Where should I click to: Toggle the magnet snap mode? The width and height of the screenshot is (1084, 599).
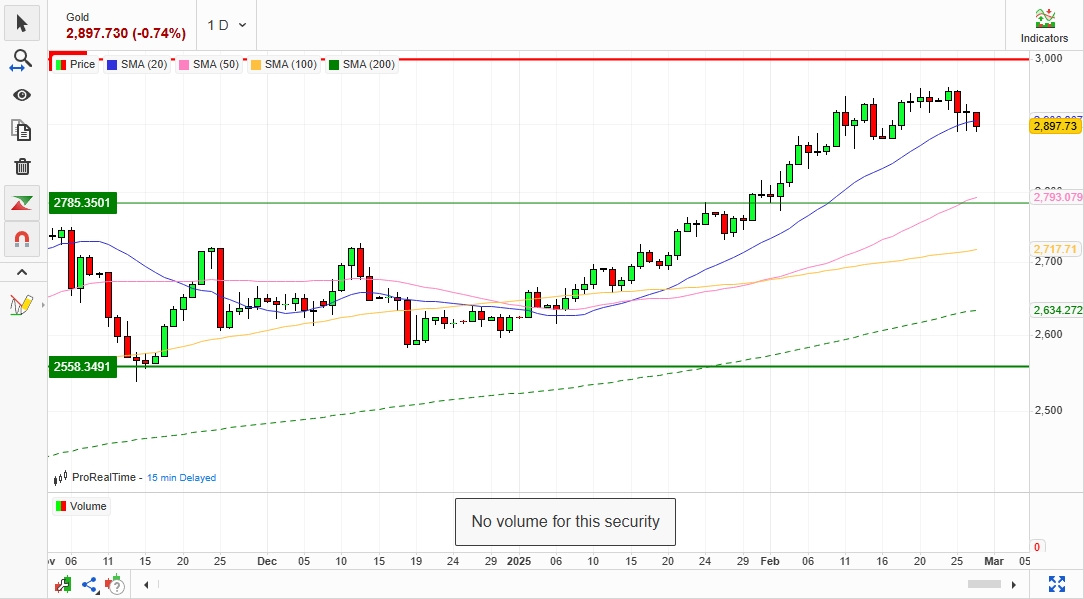tap(22, 239)
